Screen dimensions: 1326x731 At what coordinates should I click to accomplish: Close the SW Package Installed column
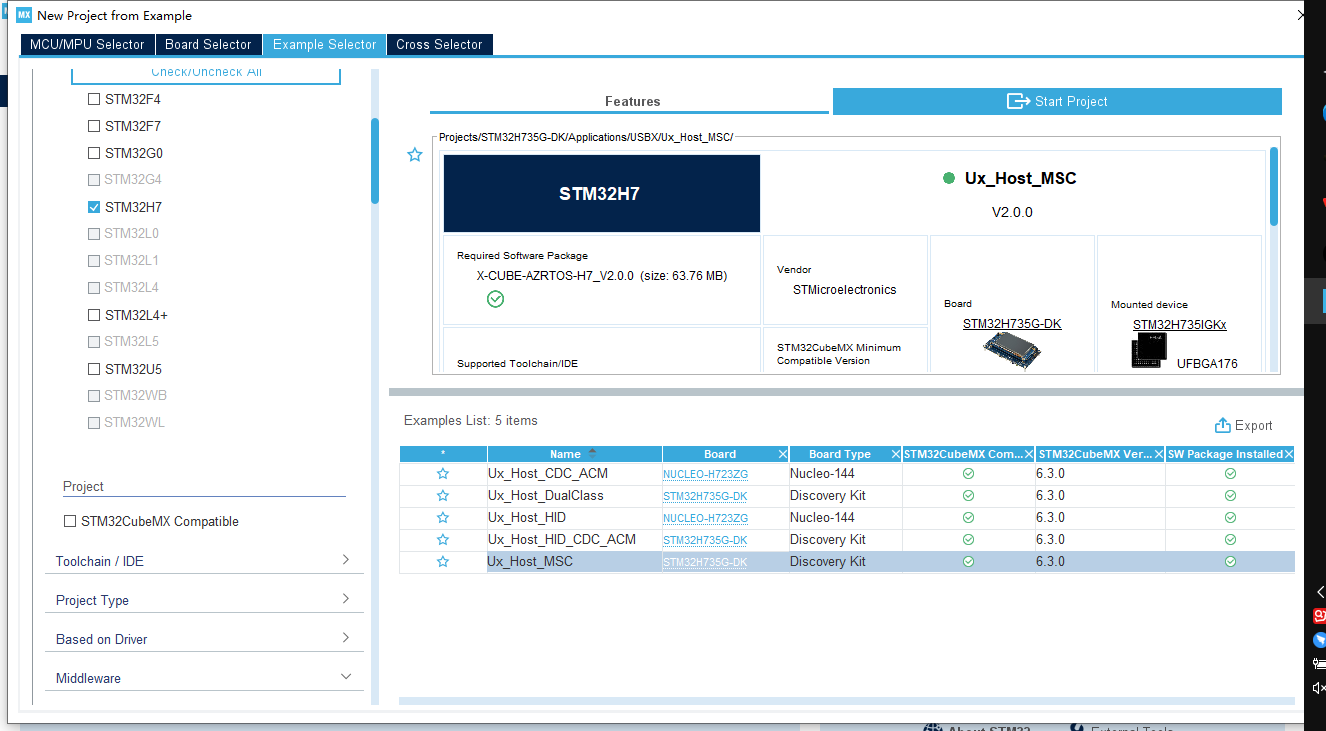[1289, 454]
